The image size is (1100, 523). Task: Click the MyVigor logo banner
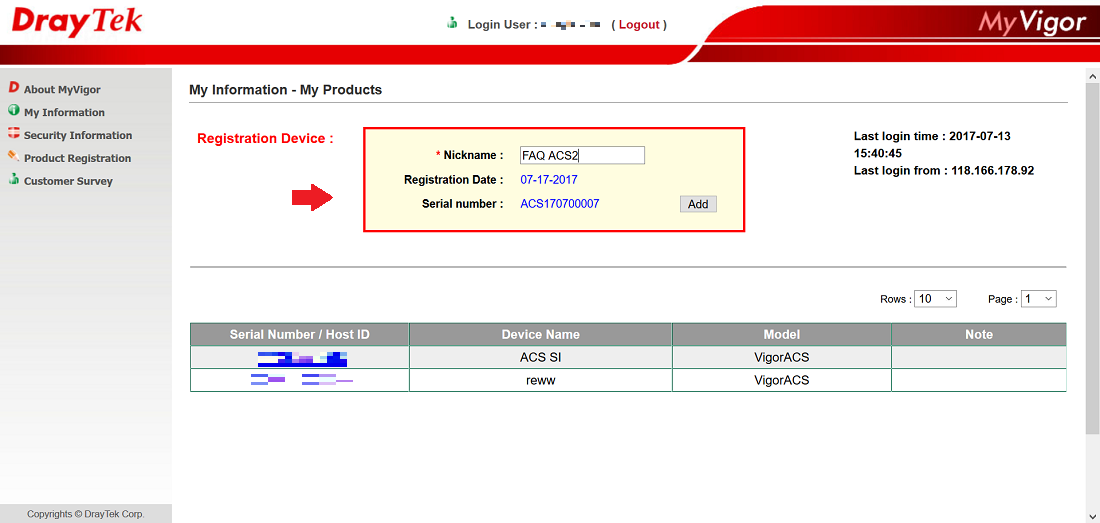pos(1031,22)
